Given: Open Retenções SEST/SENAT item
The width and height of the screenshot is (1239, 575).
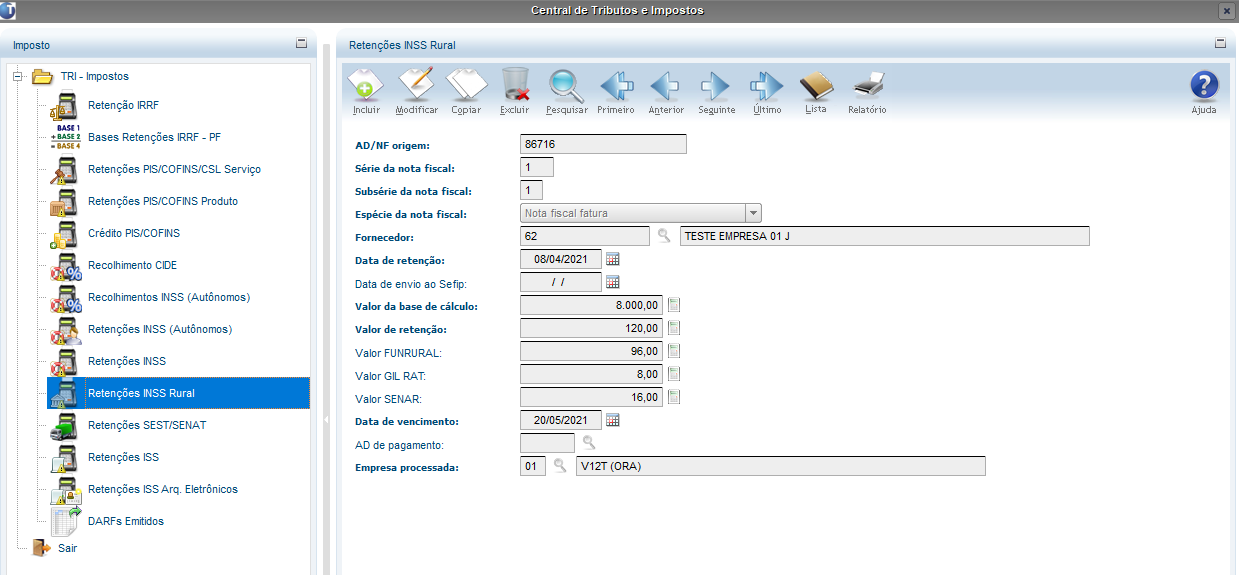Looking at the screenshot, I should click(x=147, y=425).
